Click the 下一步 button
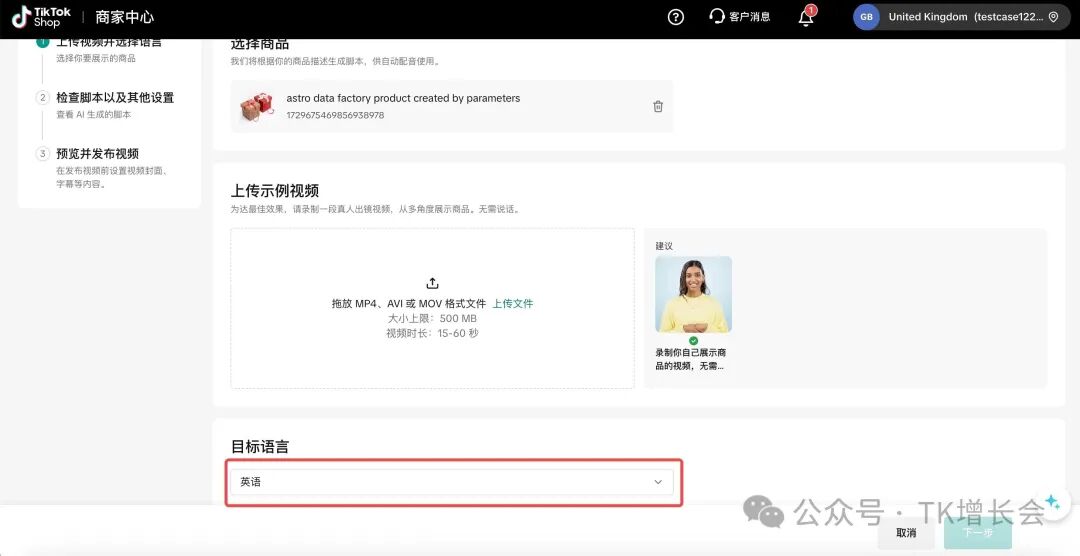 (x=977, y=533)
